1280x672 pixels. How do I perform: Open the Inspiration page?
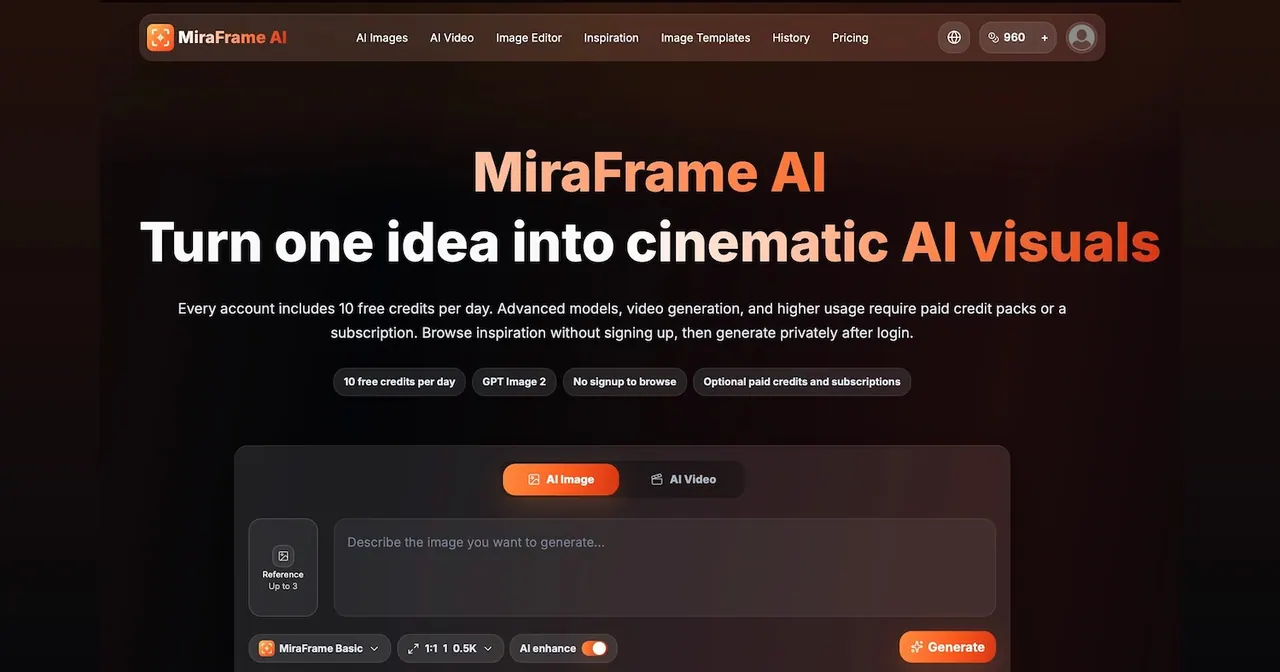coord(611,37)
